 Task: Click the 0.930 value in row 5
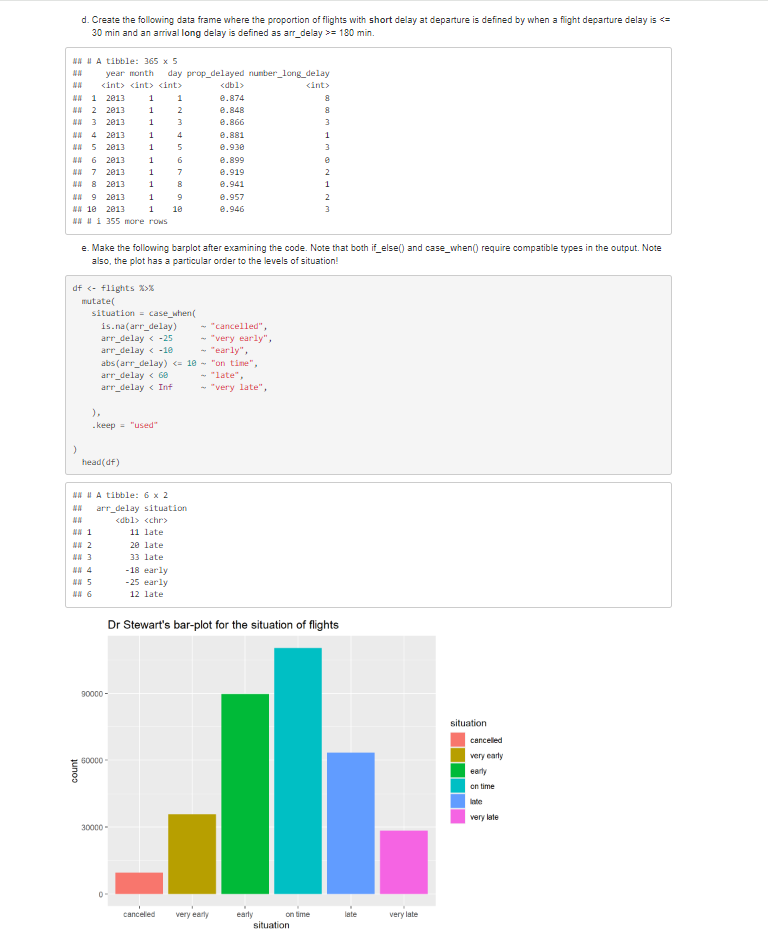tap(232, 147)
